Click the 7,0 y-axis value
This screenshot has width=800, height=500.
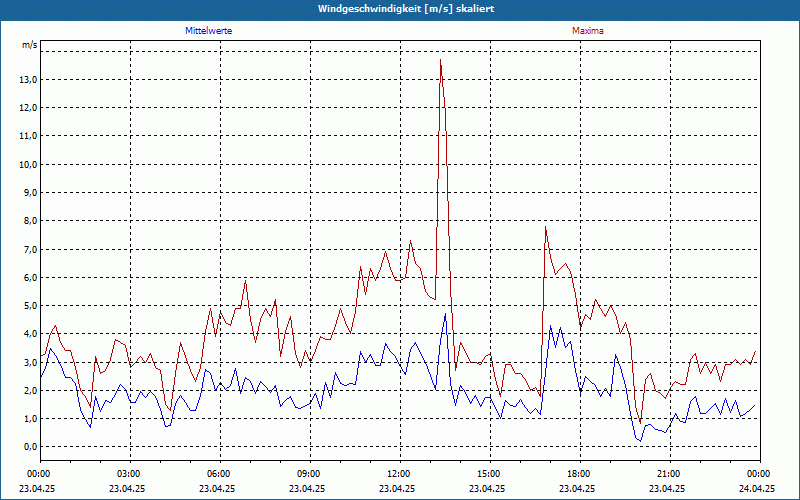(x=31, y=249)
